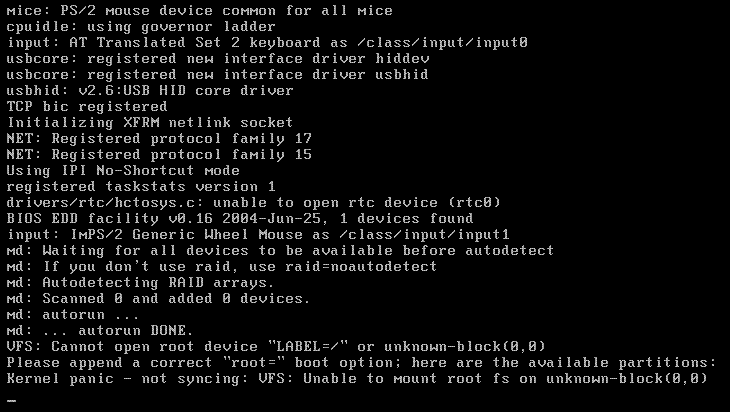Click the 'md: autorun ...' line
The height and width of the screenshot is (412, 730).
click(x=73, y=315)
